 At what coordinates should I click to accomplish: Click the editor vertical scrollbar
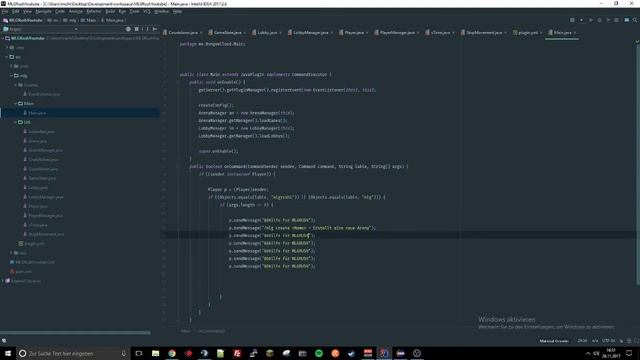[x=637, y=163]
